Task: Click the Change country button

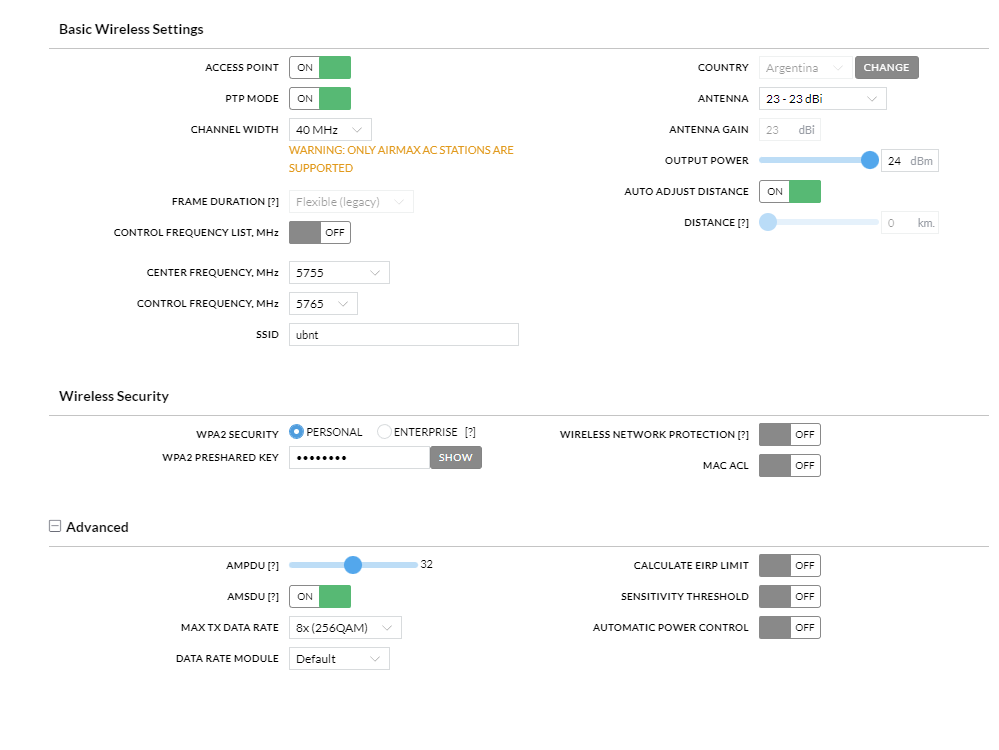Action: pos(886,68)
